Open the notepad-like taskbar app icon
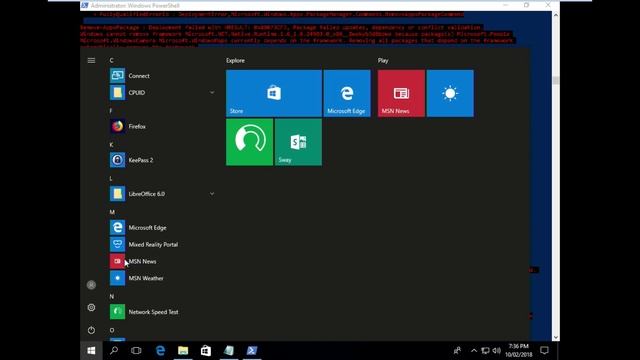Image resolution: width=640 pixels, height=360 pixels. [229, 351]
